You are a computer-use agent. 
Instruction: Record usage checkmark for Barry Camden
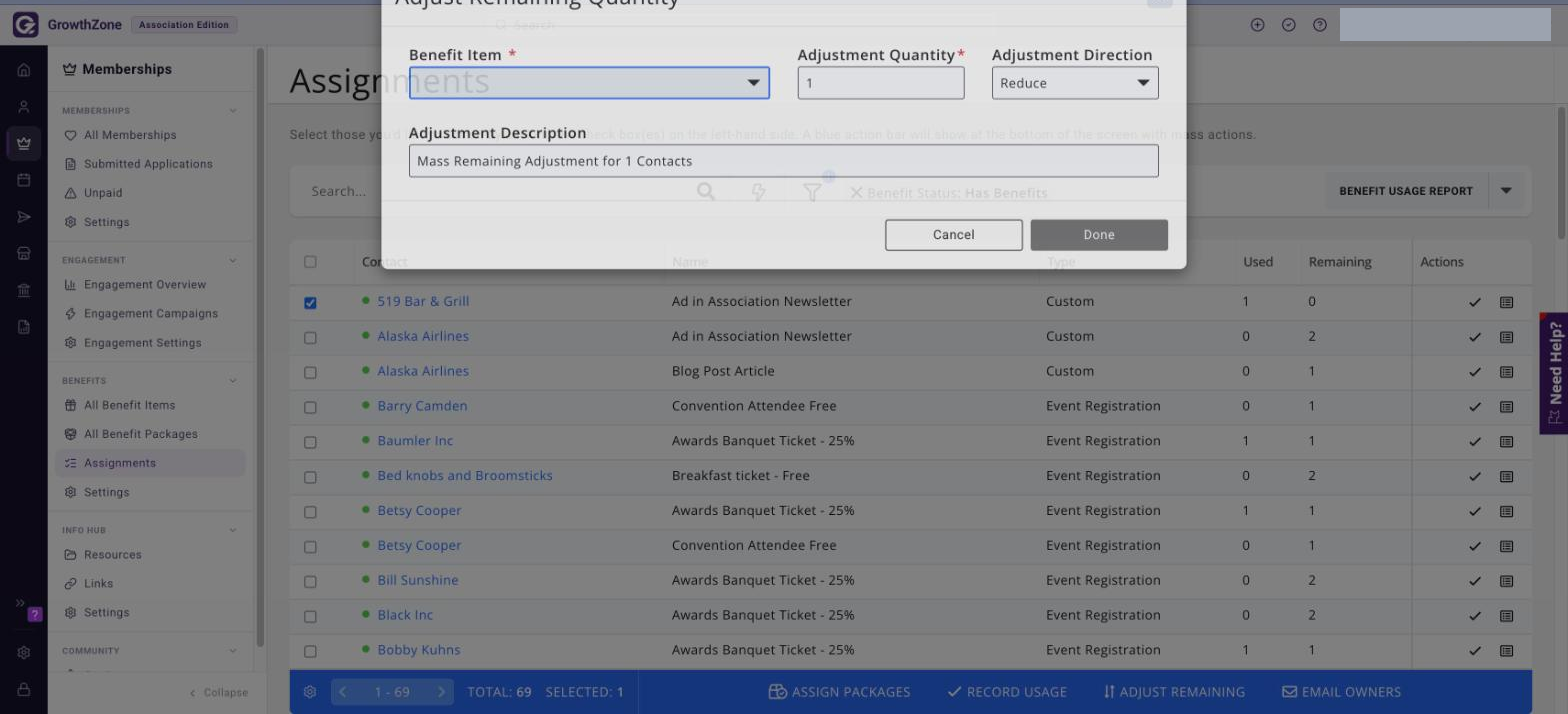tap(1475, 407)
